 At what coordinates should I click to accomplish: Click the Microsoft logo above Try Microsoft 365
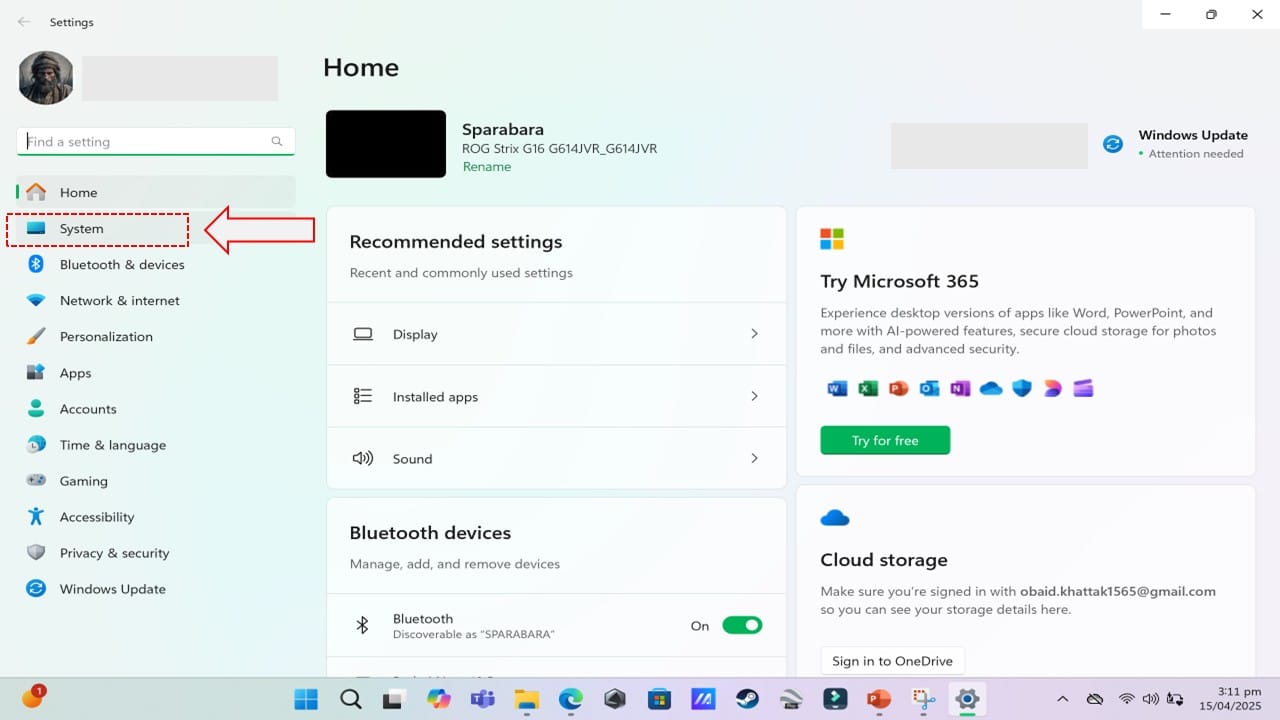(832, 239)
